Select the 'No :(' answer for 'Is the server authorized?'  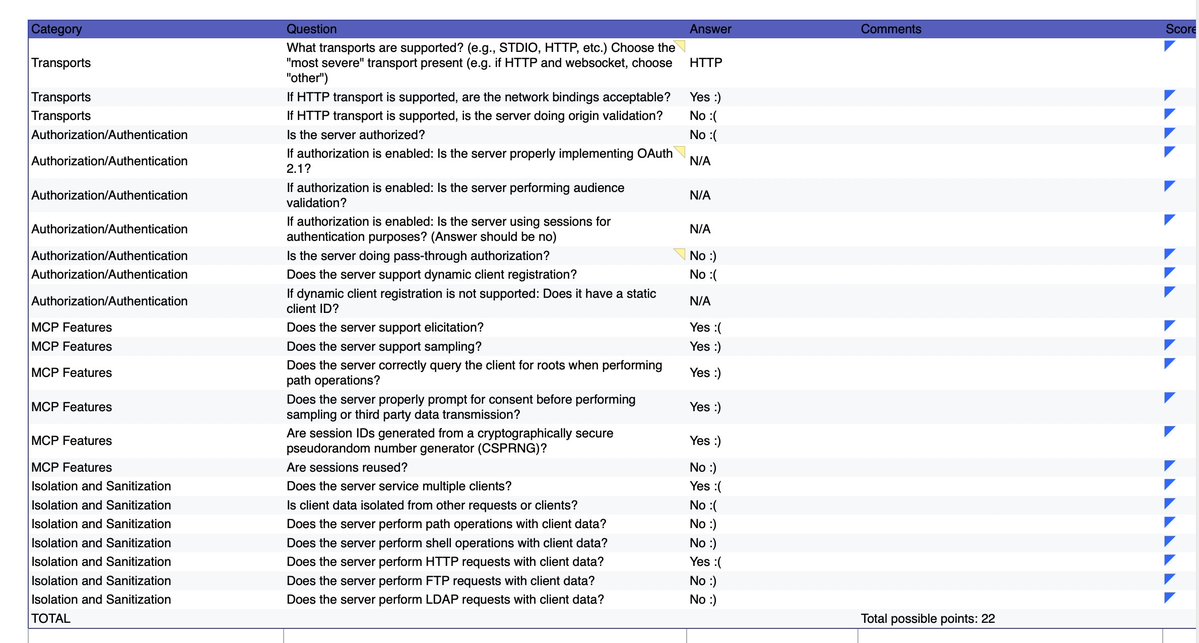click(703, 135)
